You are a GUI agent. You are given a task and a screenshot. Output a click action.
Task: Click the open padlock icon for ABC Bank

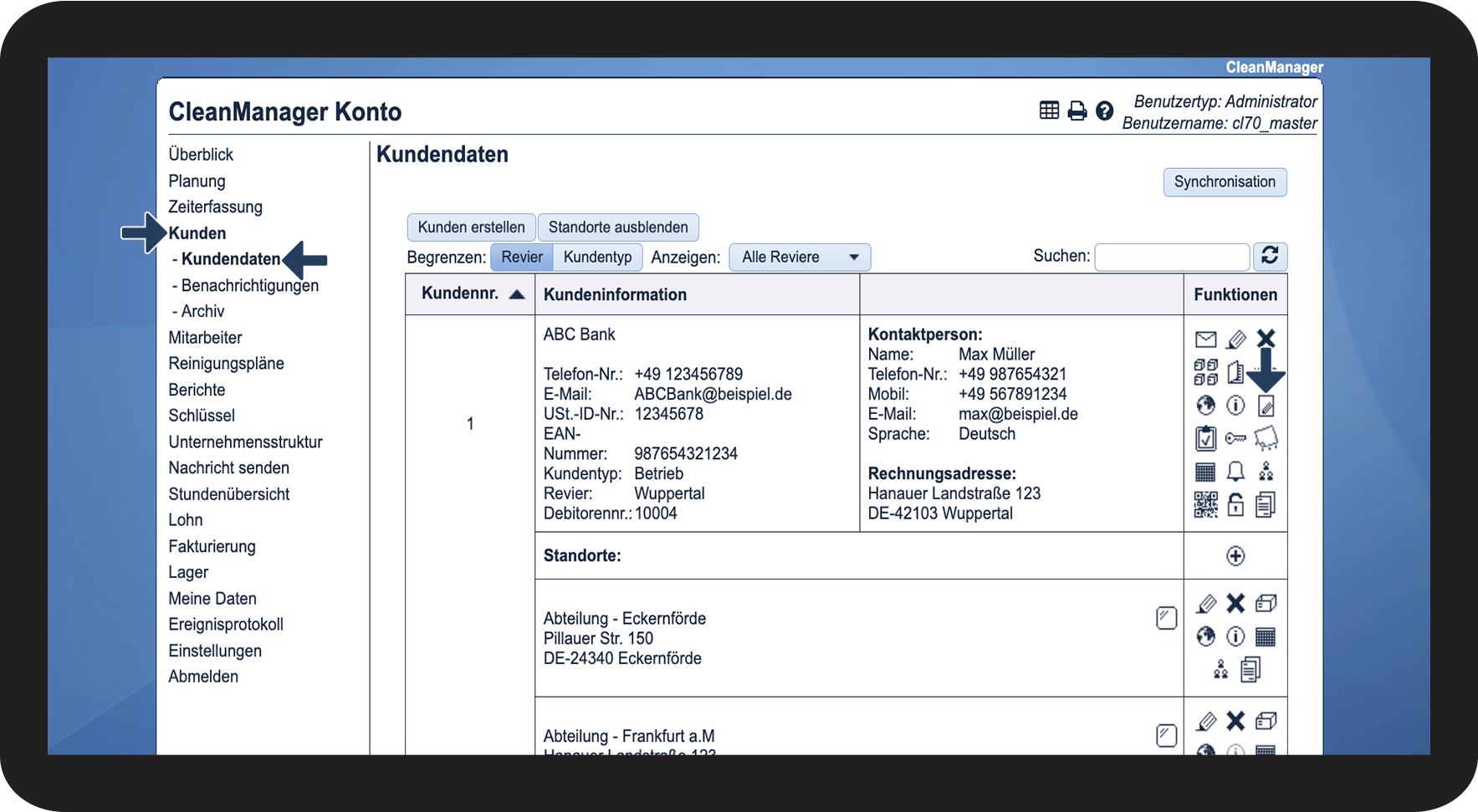tap(1235, 504)
